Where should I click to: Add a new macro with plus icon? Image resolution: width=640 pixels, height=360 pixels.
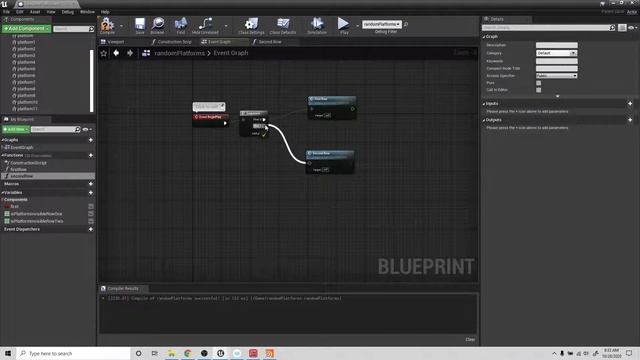pyautogui.click(x=91, y=184)
